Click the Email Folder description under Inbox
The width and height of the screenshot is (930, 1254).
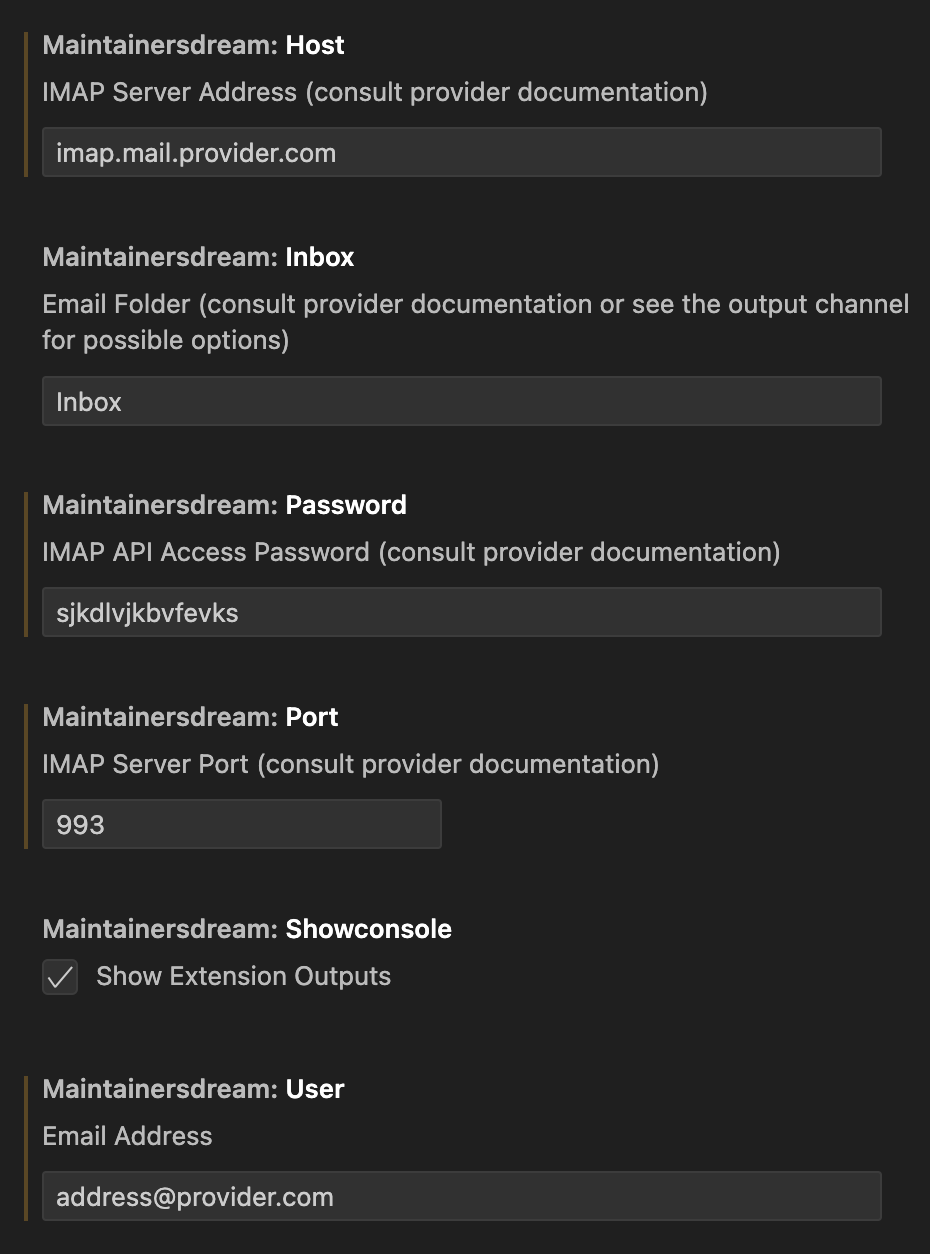475,322
